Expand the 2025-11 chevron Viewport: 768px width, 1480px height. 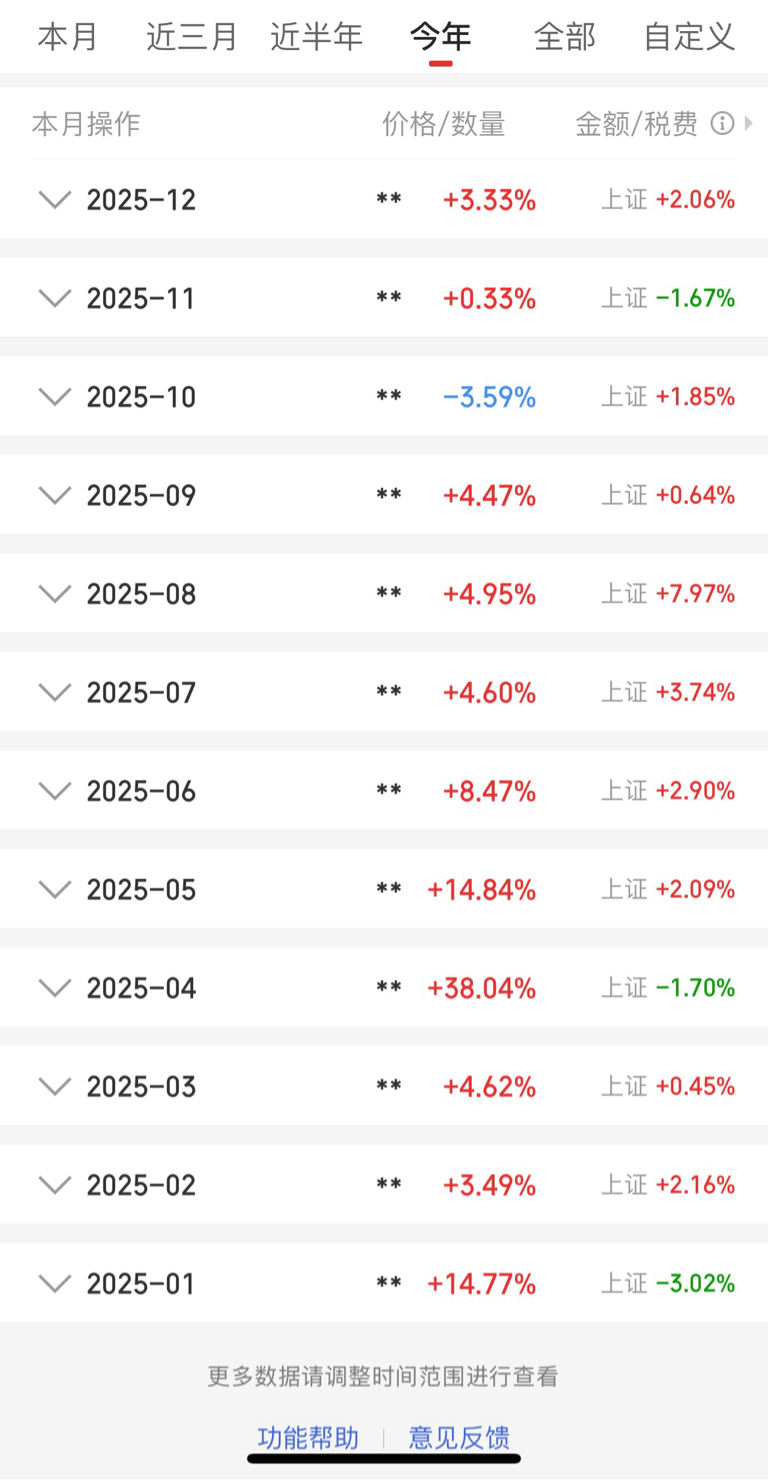tap(54, 298)
